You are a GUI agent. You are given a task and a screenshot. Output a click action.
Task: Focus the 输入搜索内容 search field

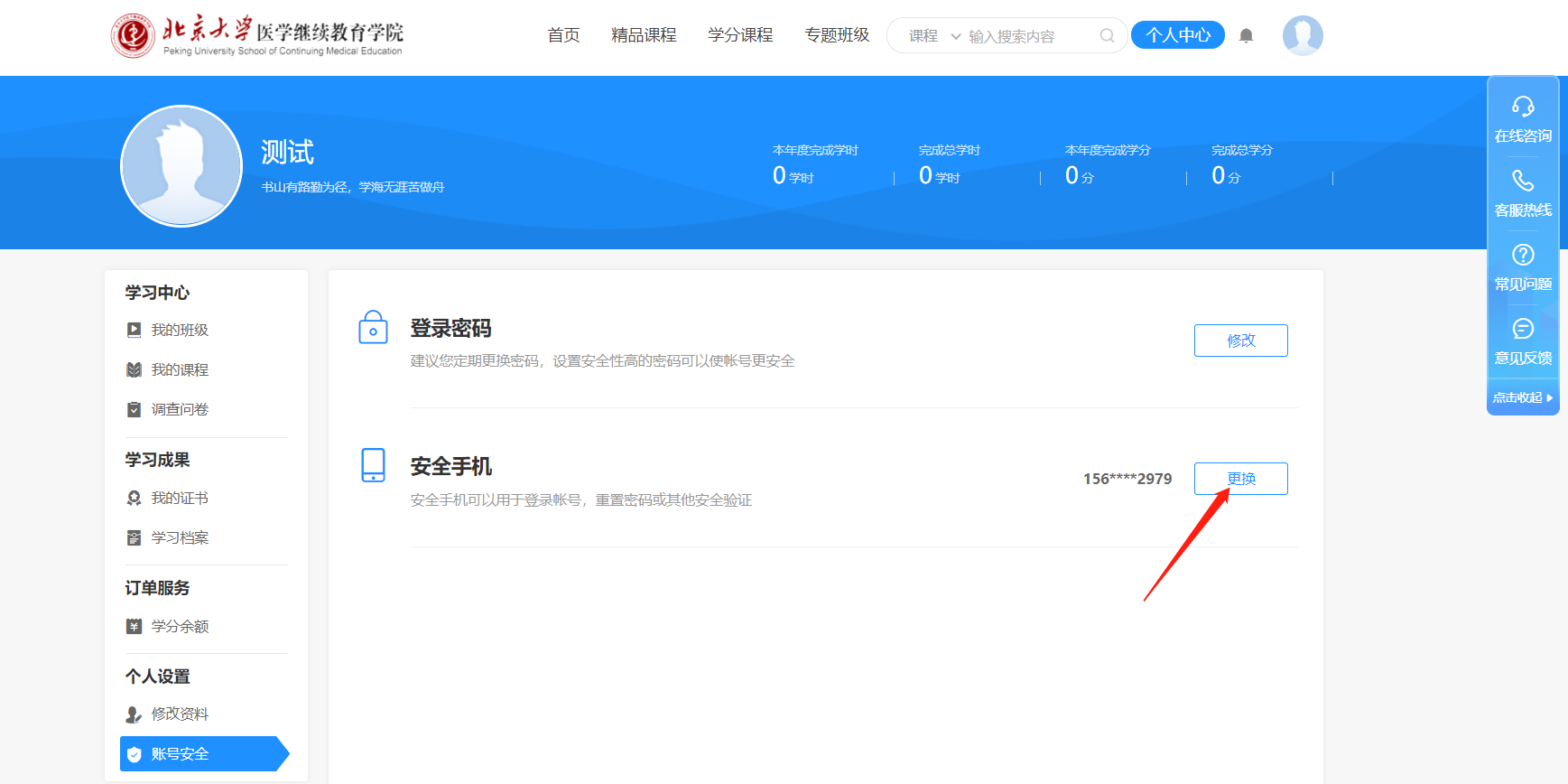[x=1029, y=36]
